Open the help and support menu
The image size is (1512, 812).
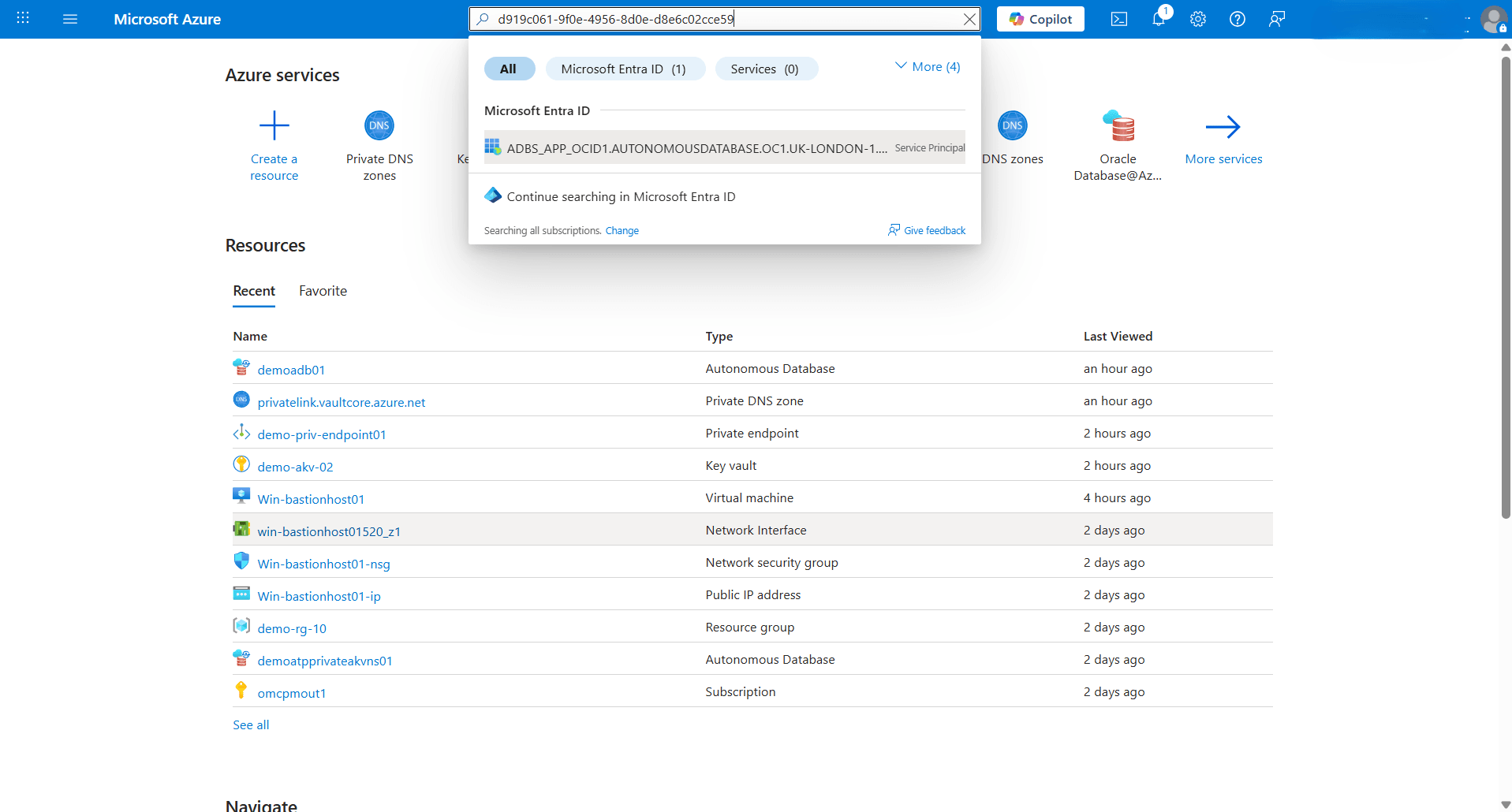click(x=1238, y=19)
